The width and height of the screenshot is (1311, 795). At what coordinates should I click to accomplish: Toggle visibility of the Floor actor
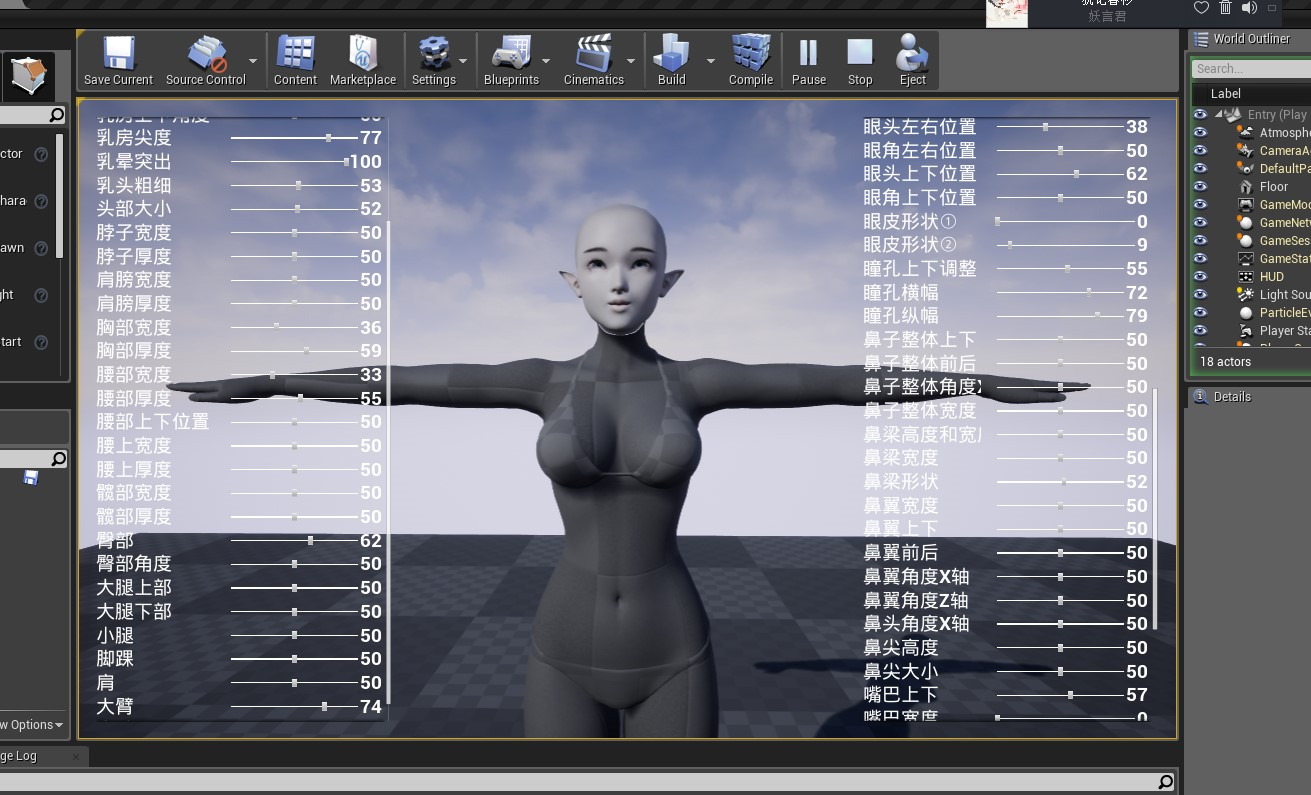1200,187
